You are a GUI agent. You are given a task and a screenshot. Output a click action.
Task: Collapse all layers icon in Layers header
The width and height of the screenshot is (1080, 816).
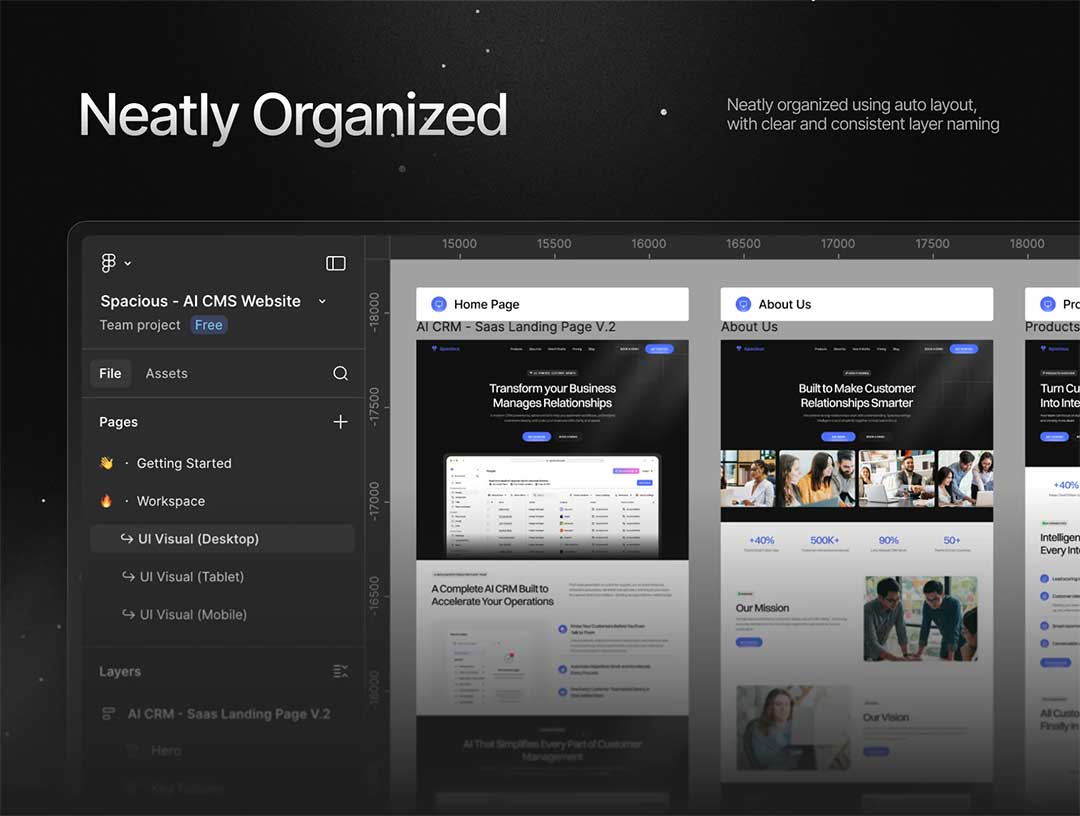(340, 671)
